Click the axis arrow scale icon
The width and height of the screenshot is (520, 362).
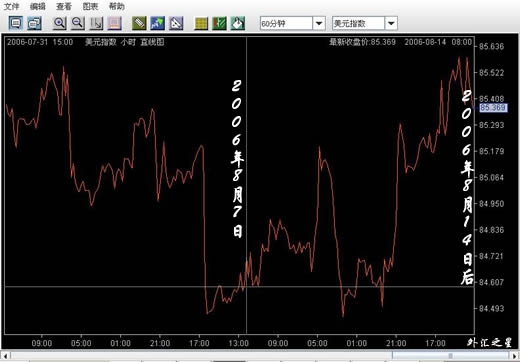pyautogui.click(x=96, y=23)
